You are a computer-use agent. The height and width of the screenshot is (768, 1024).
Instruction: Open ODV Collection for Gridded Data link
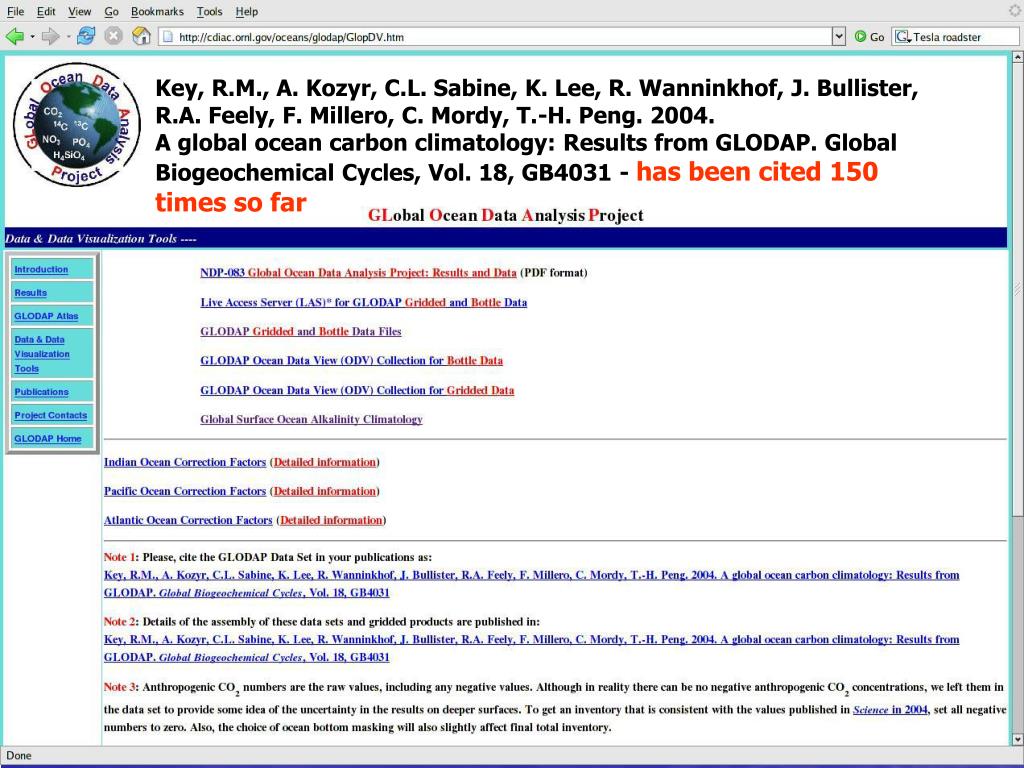pos(357,390)
